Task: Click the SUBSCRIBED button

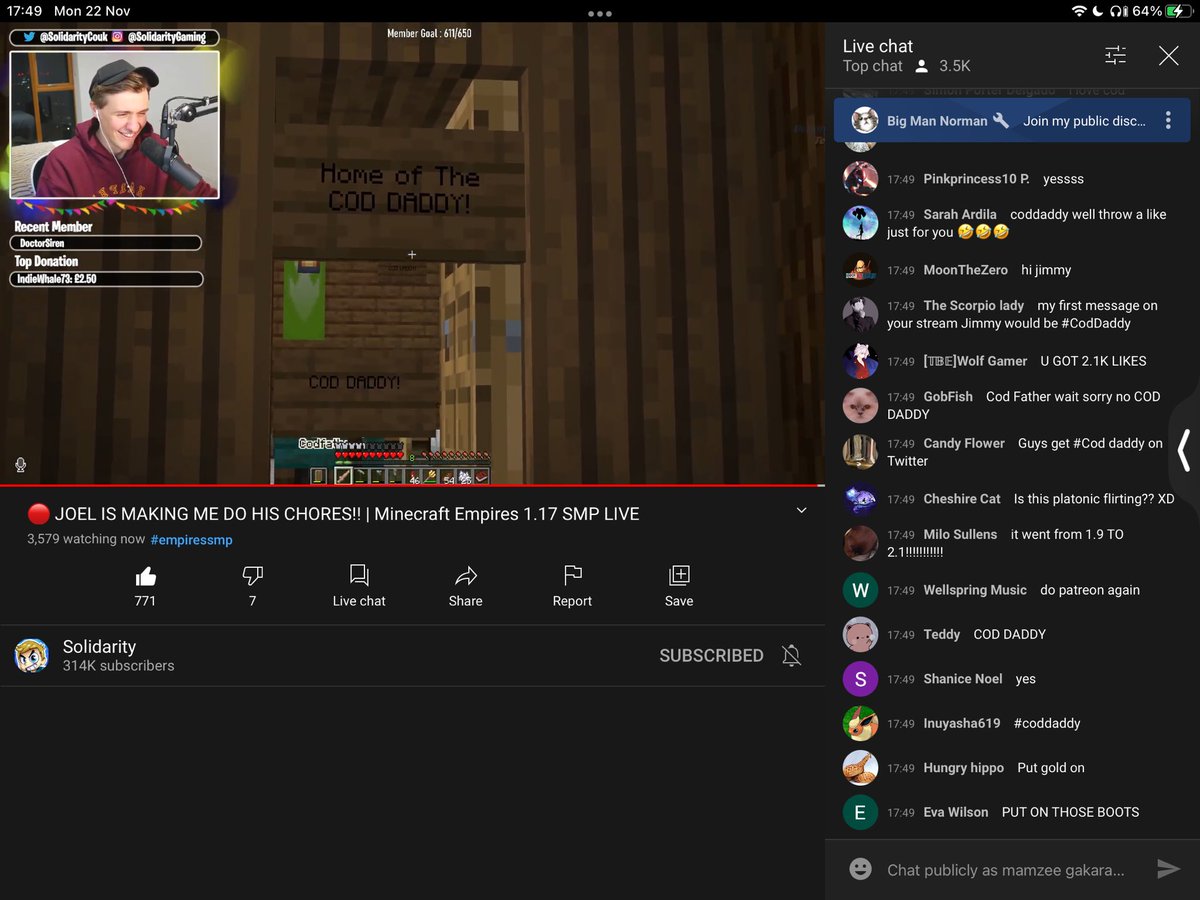Action: (711, 656)
